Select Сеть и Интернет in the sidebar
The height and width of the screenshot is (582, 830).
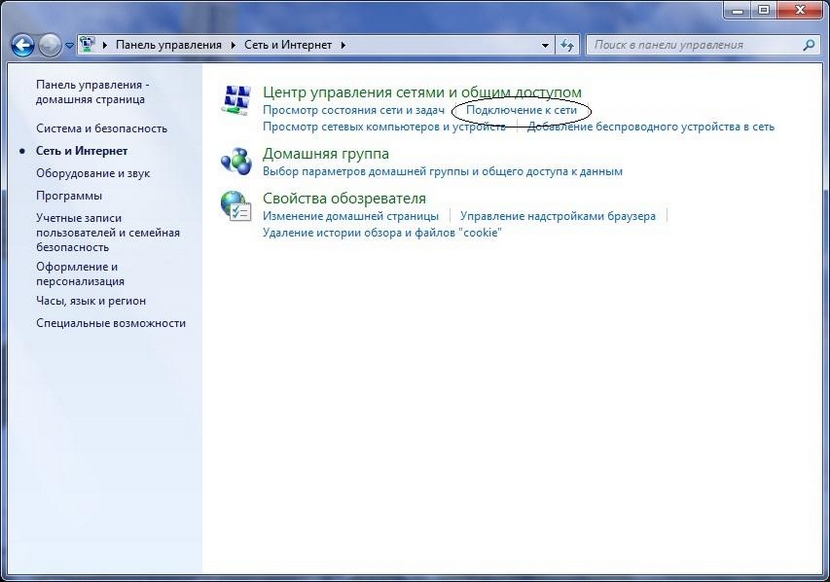pos(82,151)
